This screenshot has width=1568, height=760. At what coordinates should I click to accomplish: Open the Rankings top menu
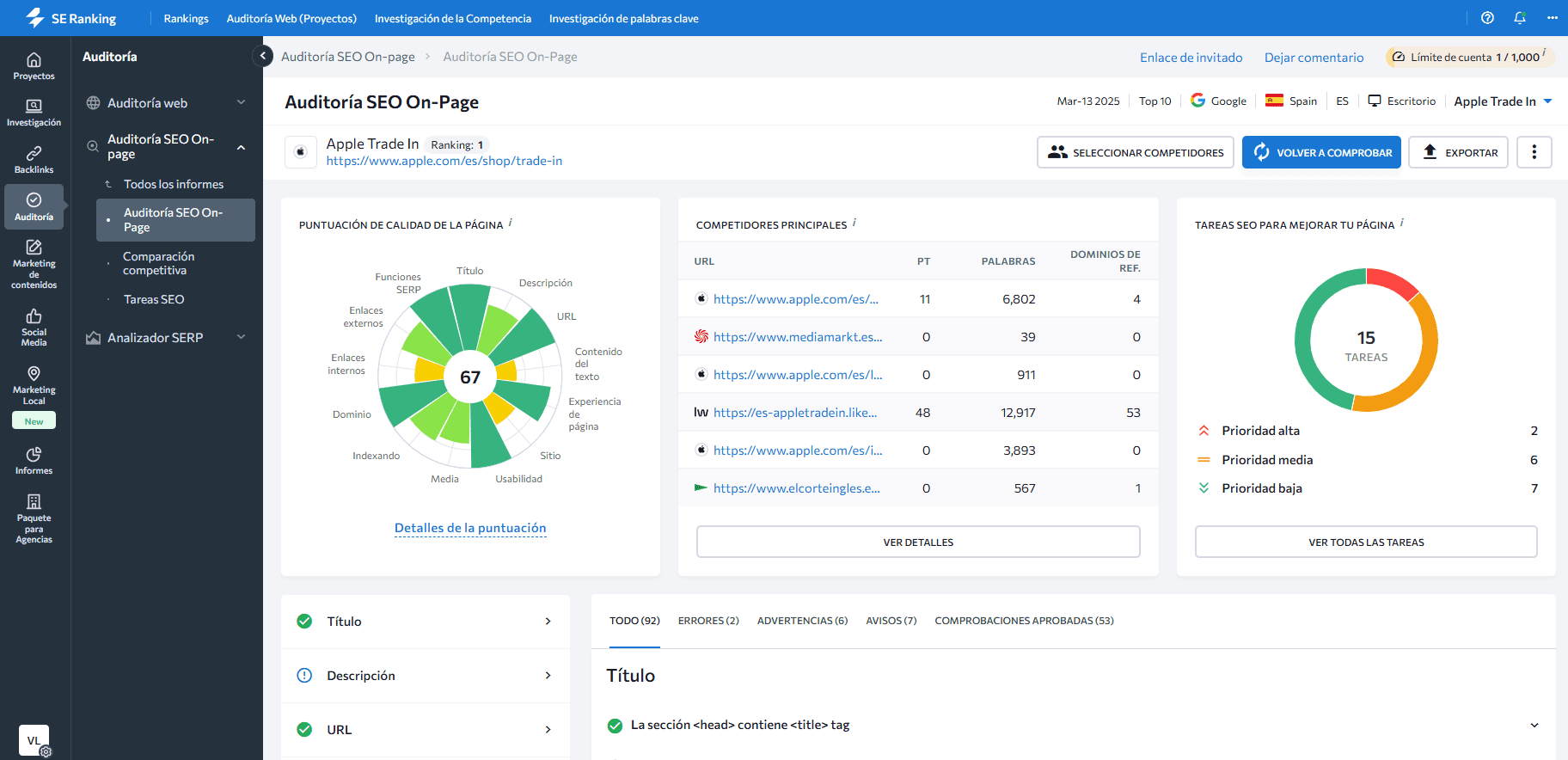pyautogui.click(x=187, y=18)
